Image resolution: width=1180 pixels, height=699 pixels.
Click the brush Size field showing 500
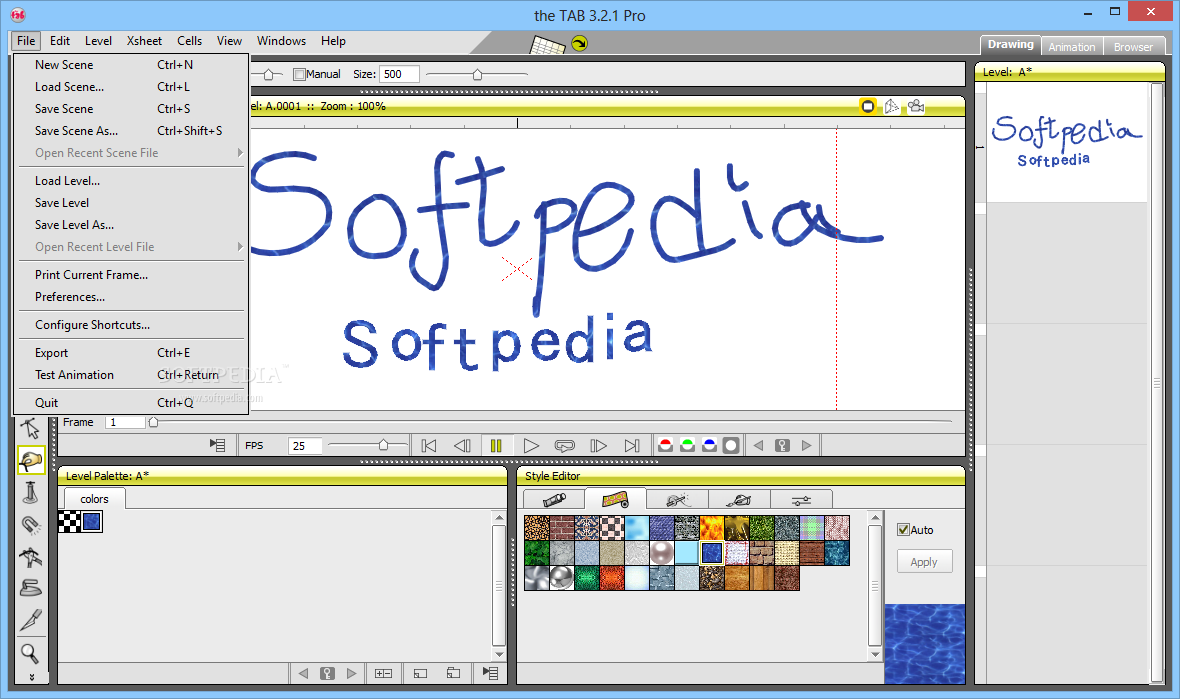point(399,74)
